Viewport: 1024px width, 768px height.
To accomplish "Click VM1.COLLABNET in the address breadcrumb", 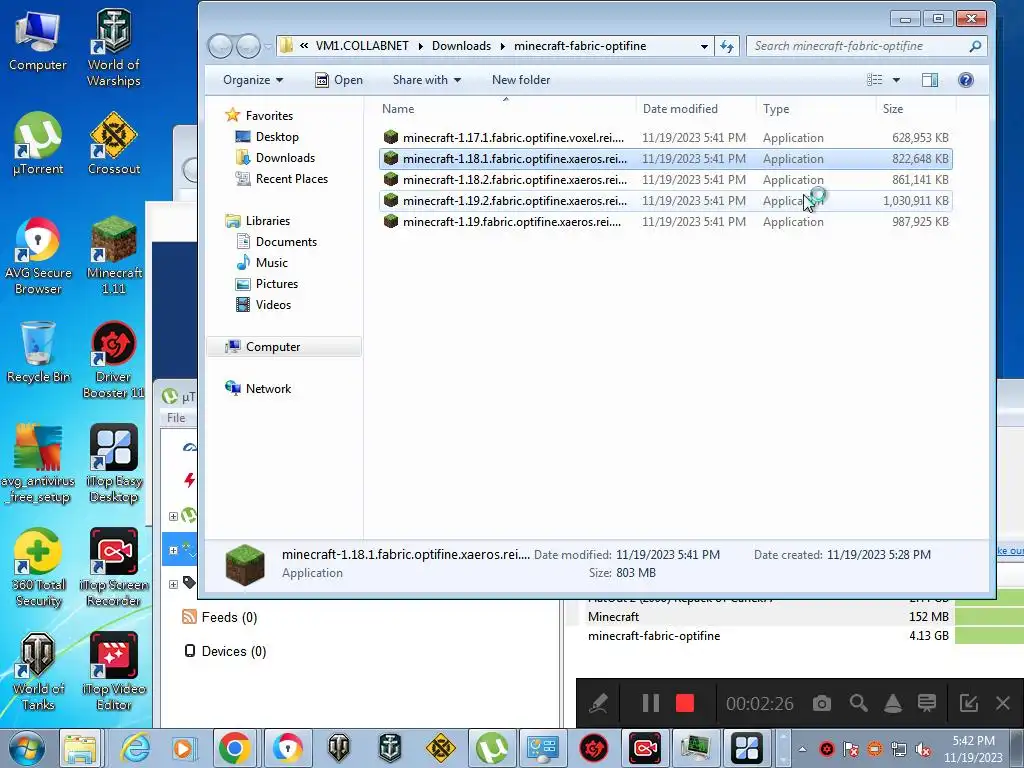I will point(362,46).
